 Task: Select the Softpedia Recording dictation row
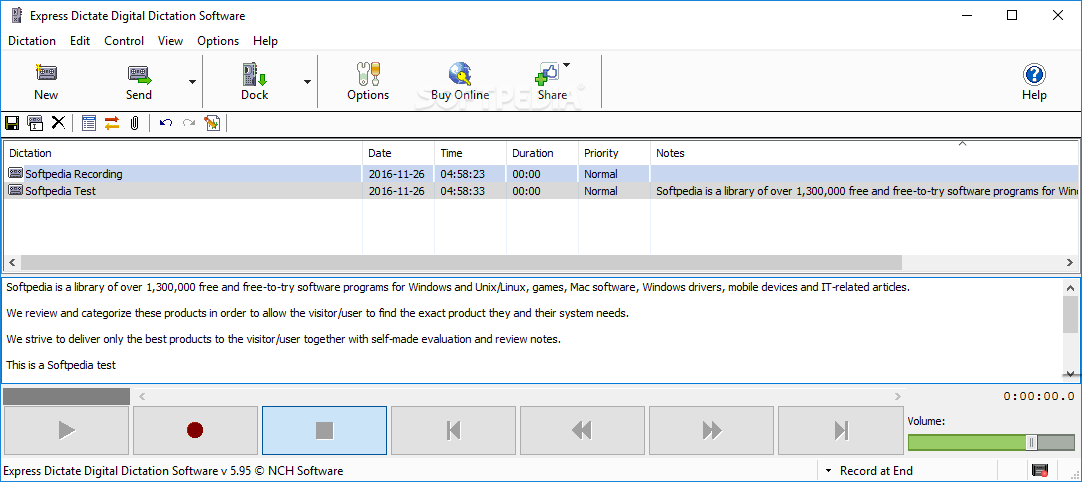pos(540,174)
